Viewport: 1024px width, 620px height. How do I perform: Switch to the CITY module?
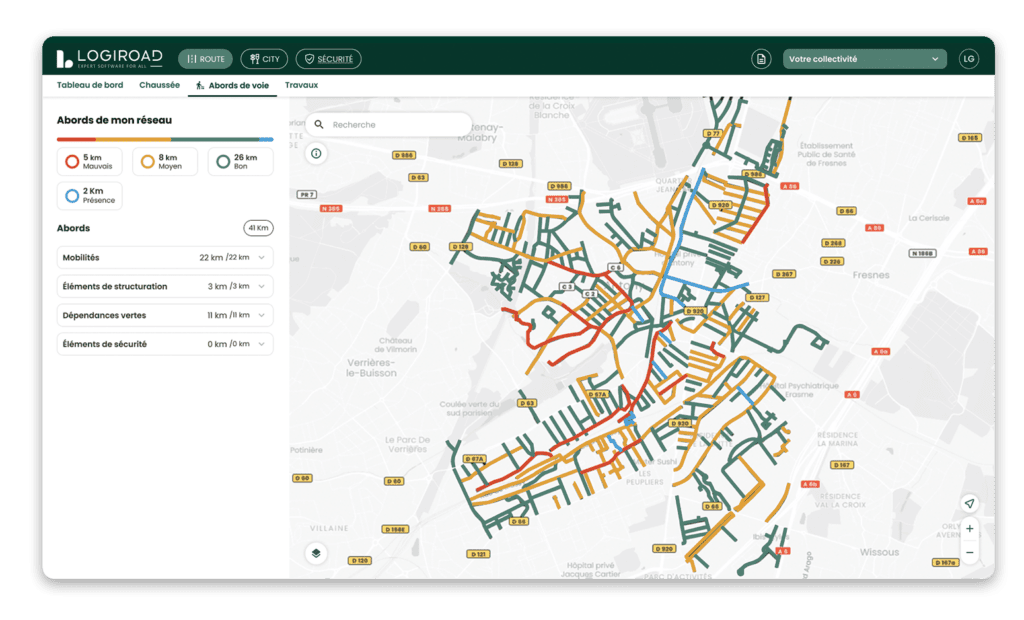coord(264,58)
